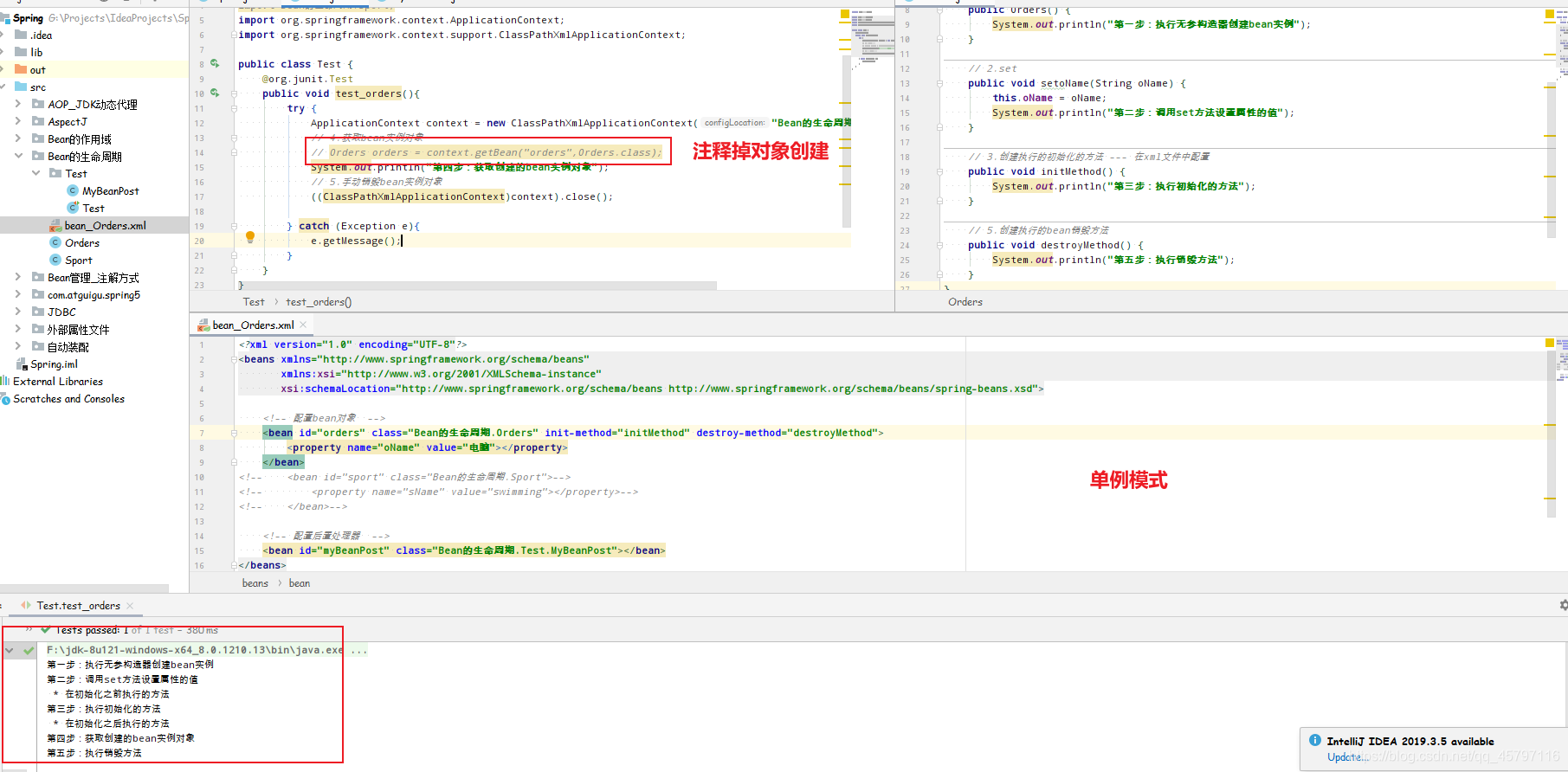
Task: Expand the AOP_JDK动态代理 package
Action: (x=18, y=104)
